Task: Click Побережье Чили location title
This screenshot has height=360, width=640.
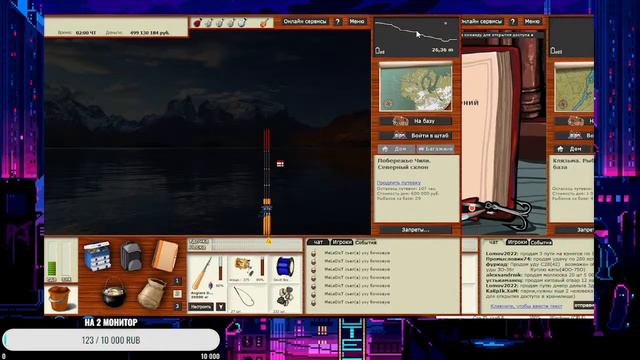Action: (x=404, y=164)
